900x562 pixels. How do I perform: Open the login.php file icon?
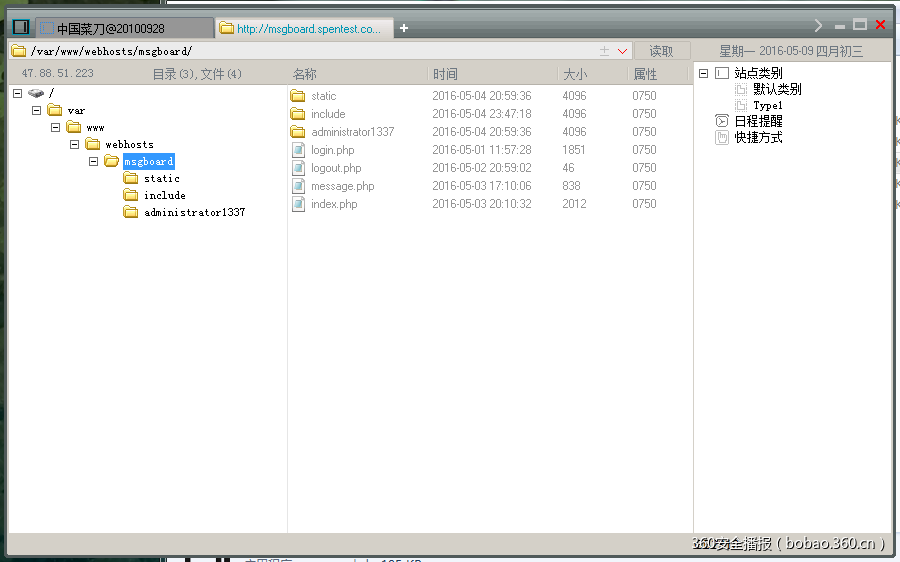click(298, 150)
